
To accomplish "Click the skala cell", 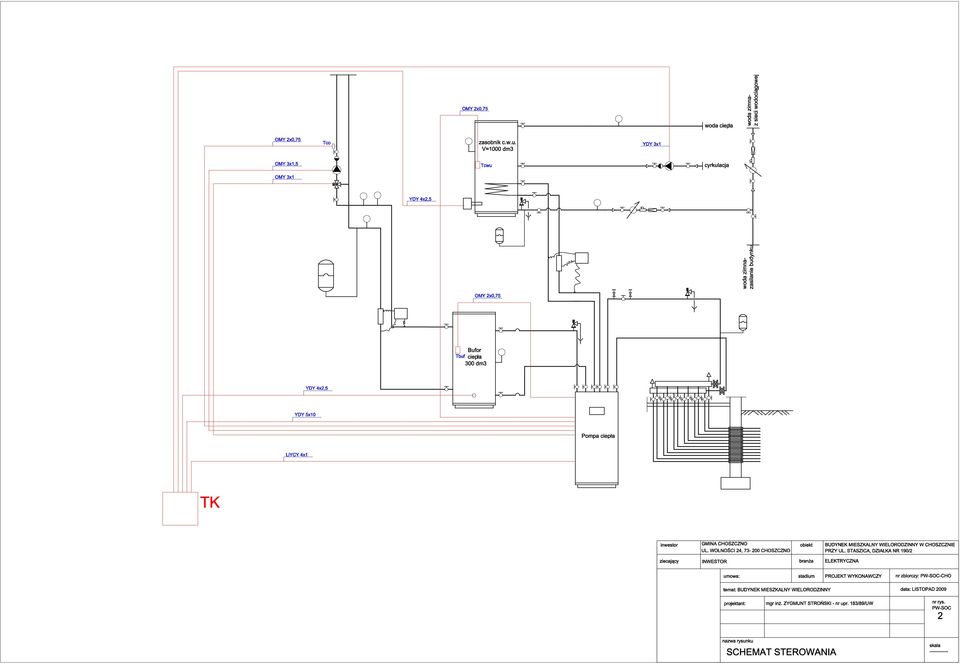I will (940, 648).
